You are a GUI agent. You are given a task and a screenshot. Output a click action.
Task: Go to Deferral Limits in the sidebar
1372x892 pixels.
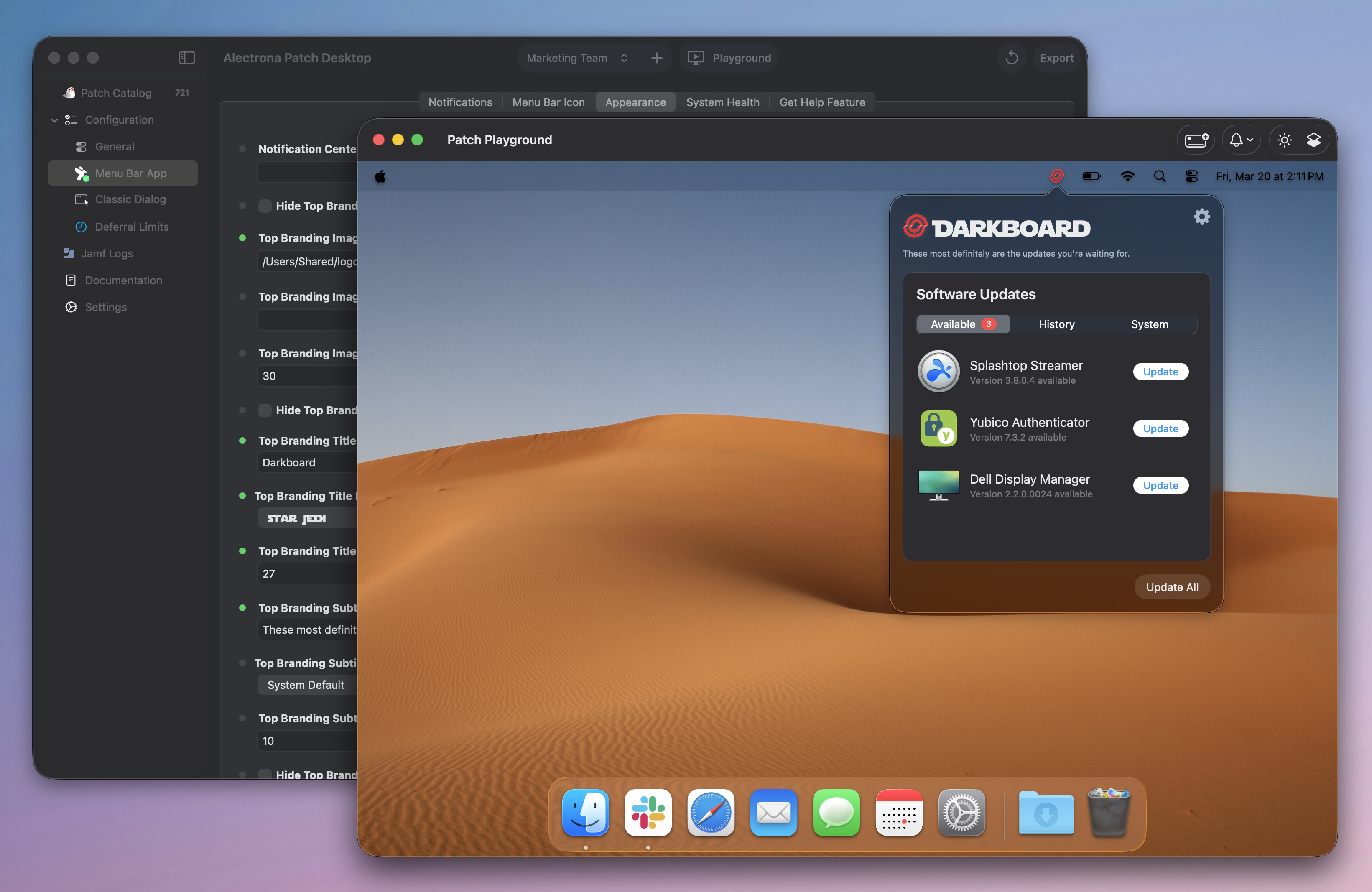pos(123,227)
